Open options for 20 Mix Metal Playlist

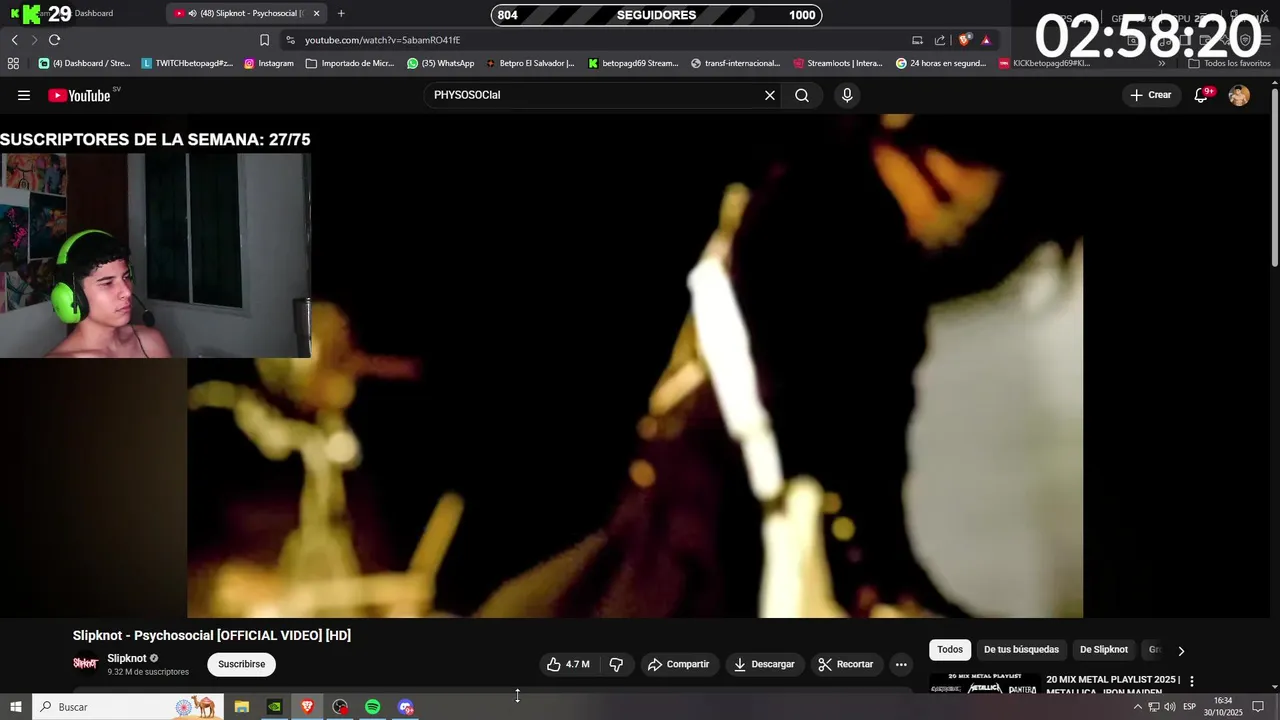tap(1191, 682)
